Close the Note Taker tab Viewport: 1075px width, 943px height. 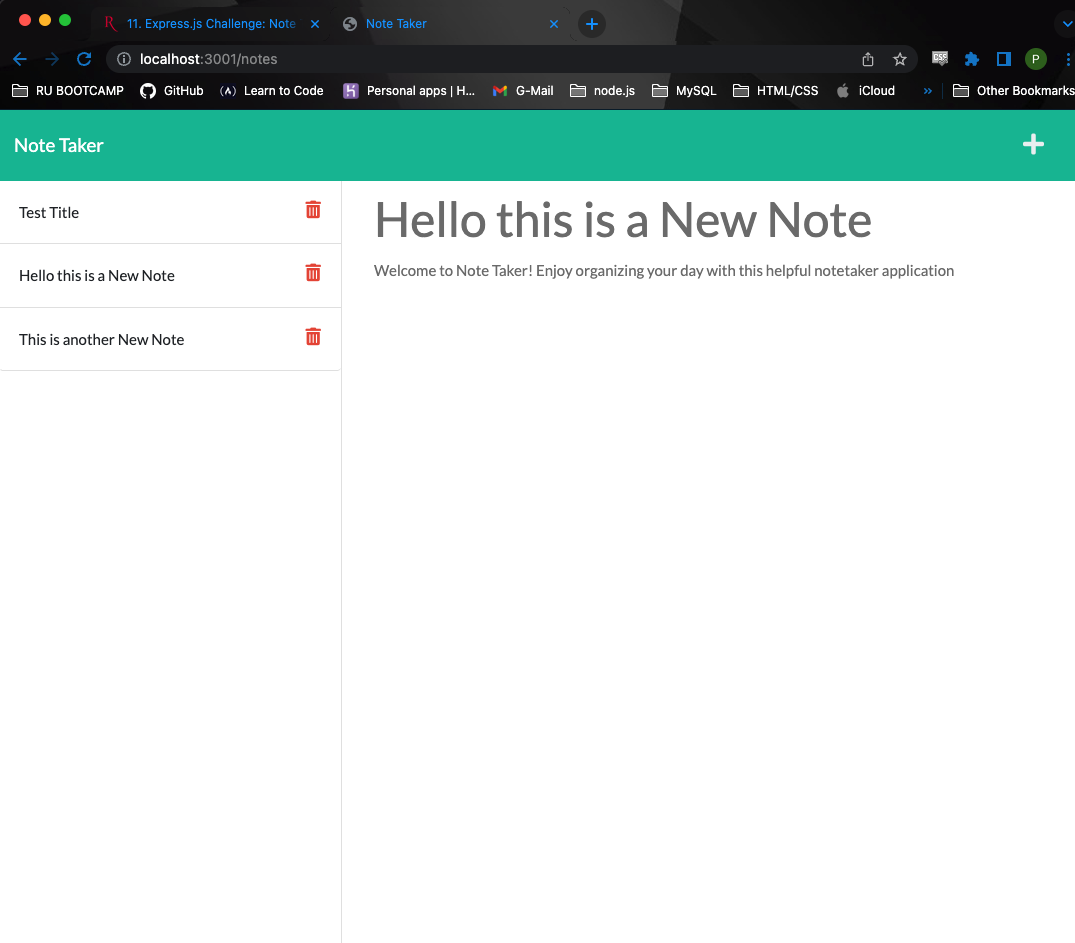click(554, 24)
